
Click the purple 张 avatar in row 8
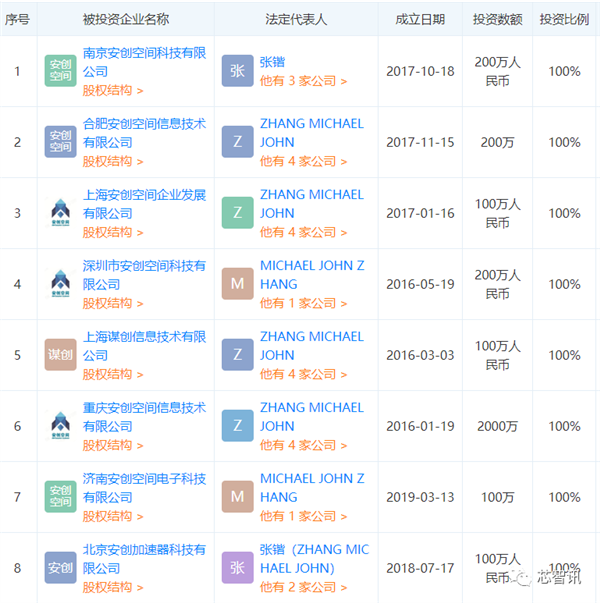pos(237,568)
